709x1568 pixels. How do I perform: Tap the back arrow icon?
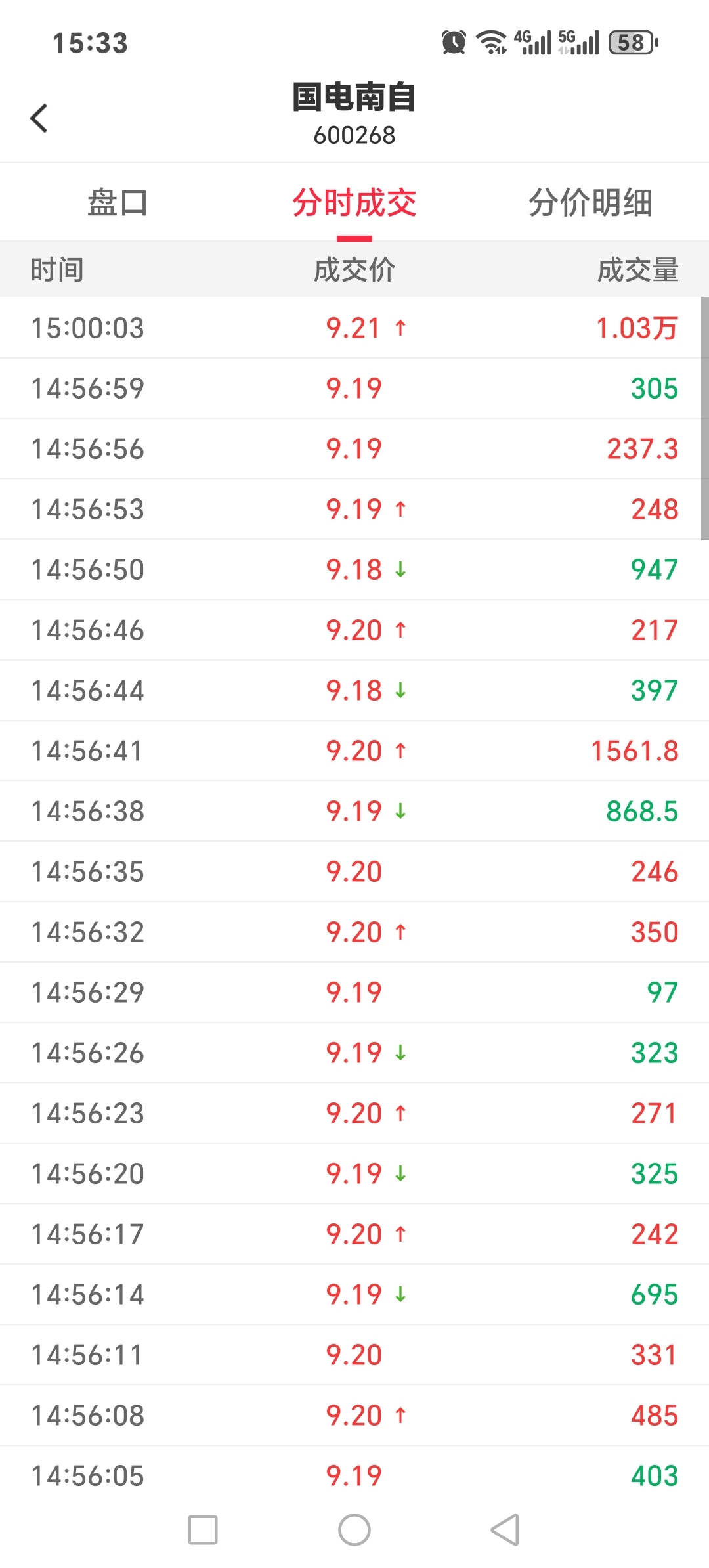pos(39,118)
